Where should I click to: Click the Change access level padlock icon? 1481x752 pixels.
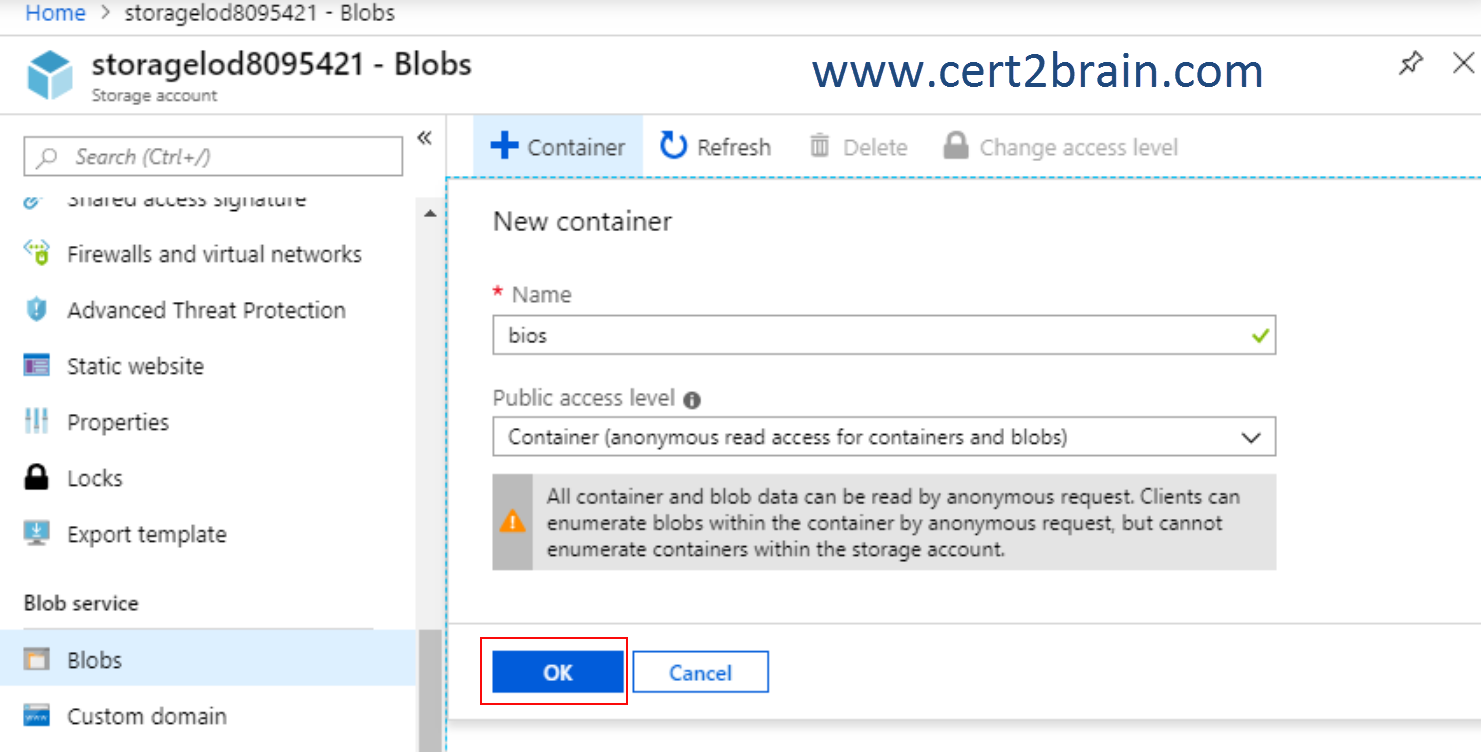pos(956,146)
